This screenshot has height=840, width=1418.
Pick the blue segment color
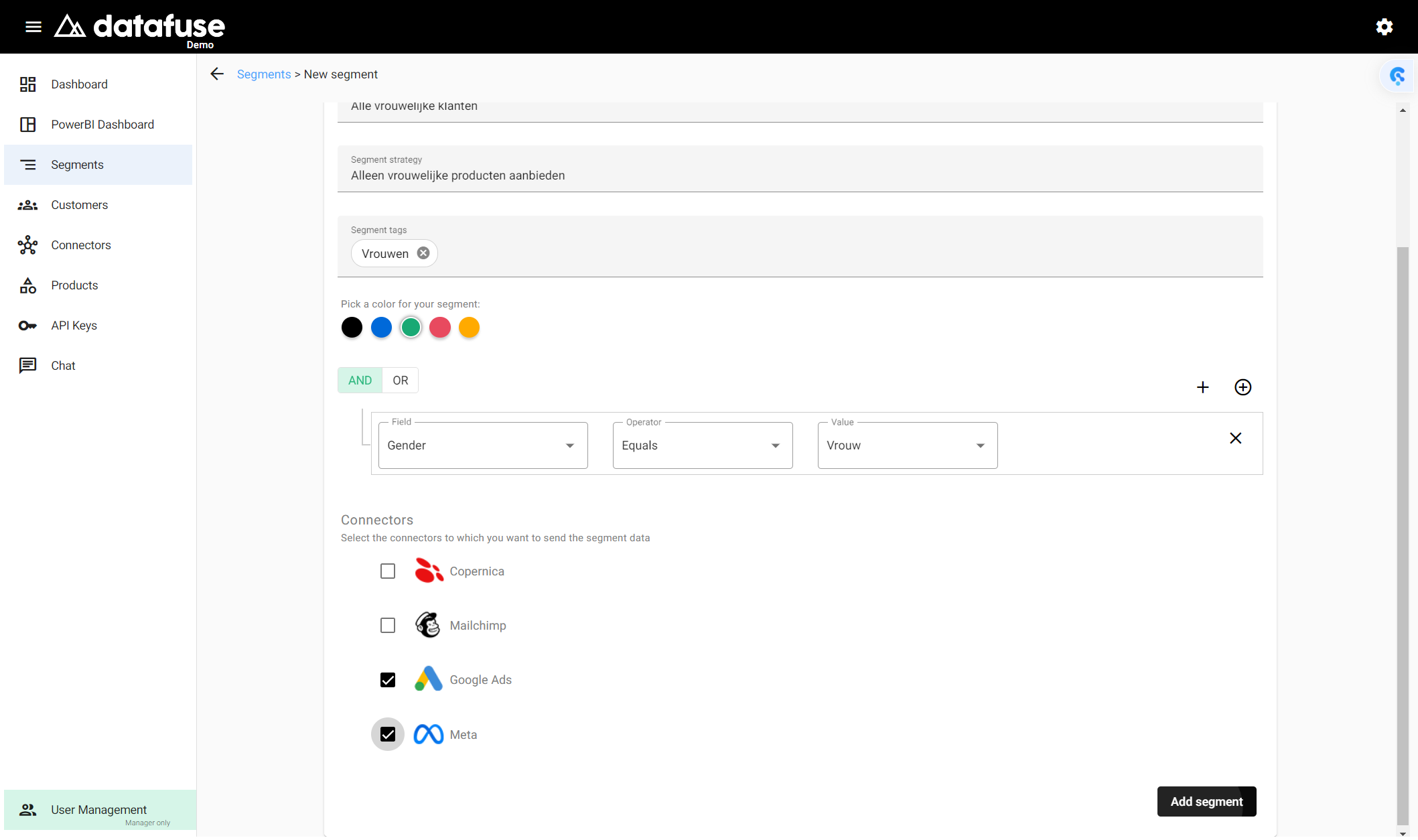[381, 328]
